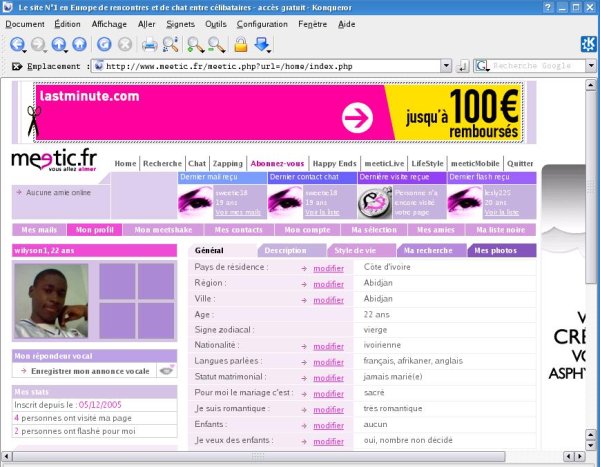Click the Dernier flash reçu eye thumbnail
Image resolution: width=600 pixels, height=467 pixels.
465,202
